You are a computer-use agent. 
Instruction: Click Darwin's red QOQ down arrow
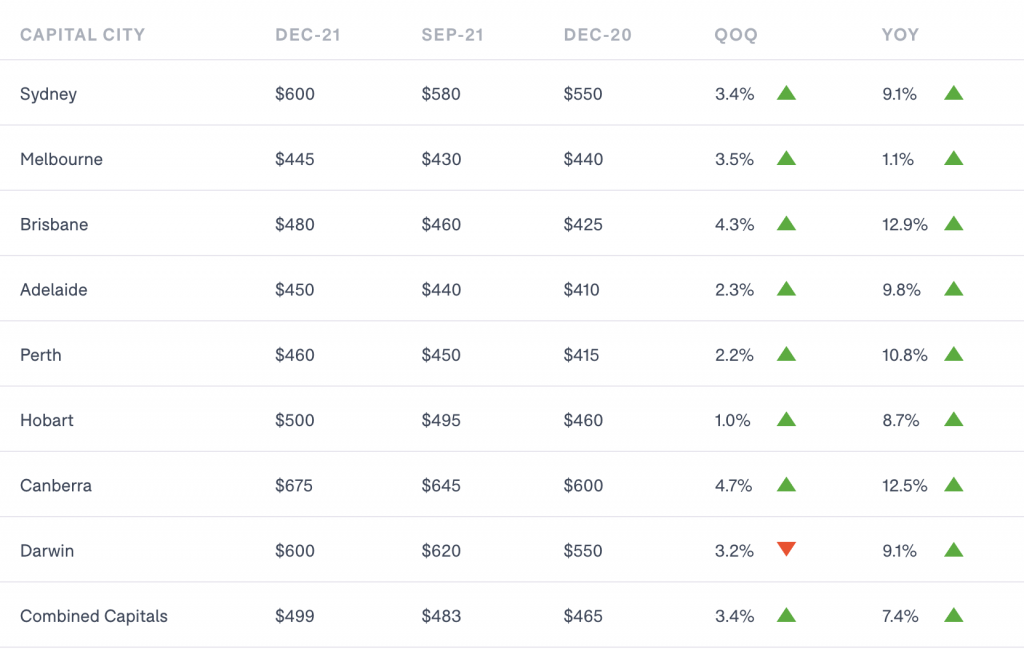pos(786,549)
